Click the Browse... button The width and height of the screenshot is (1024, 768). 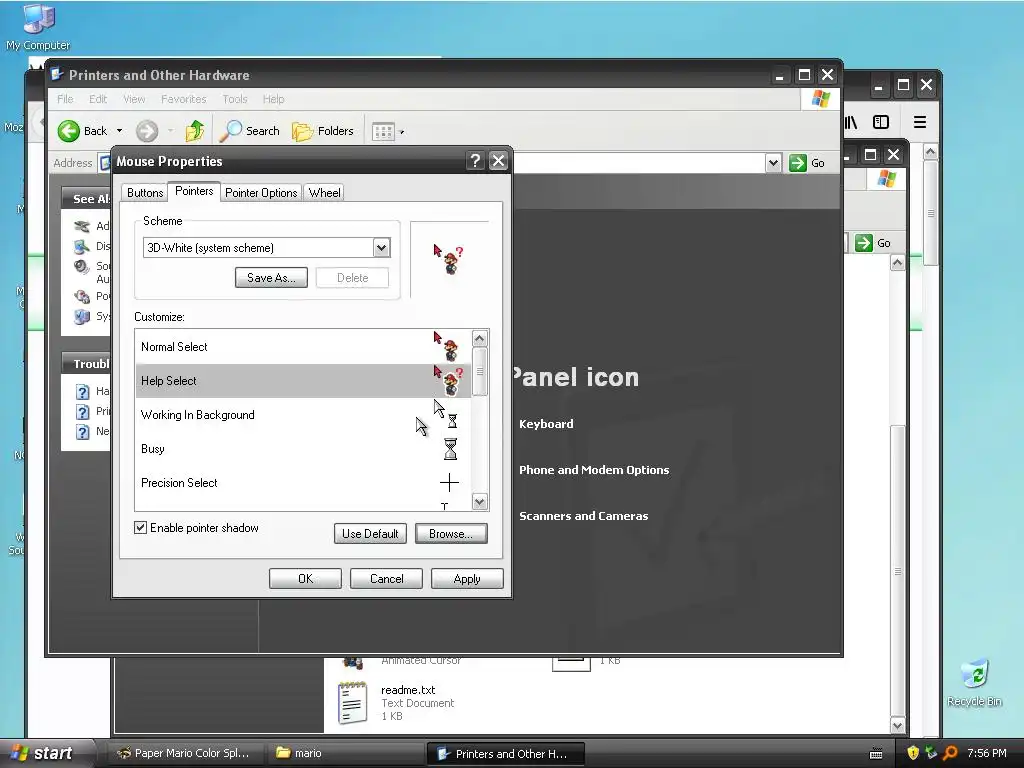451,534
